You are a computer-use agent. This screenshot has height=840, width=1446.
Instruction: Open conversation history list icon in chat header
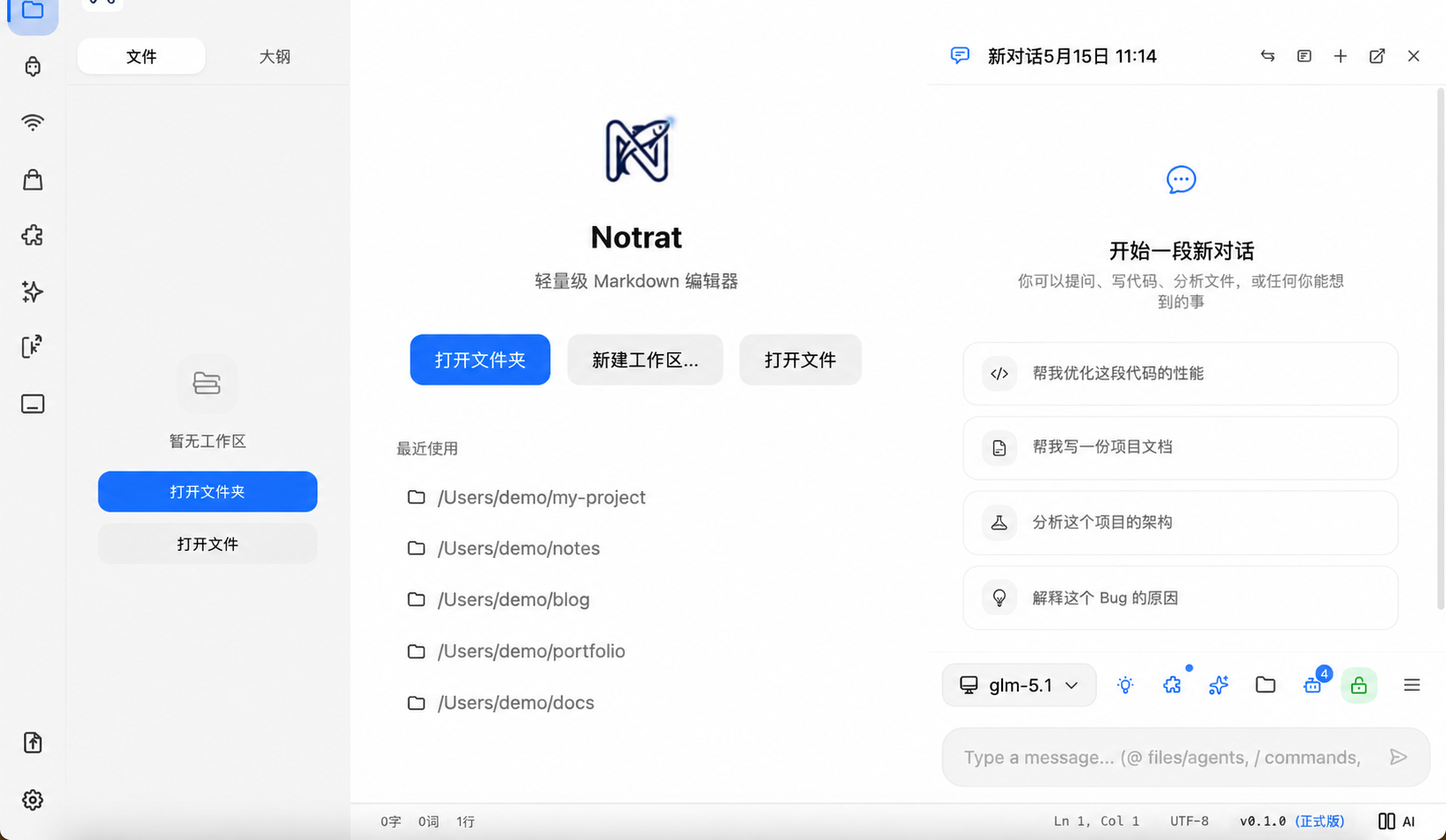tap(1304, 56)
